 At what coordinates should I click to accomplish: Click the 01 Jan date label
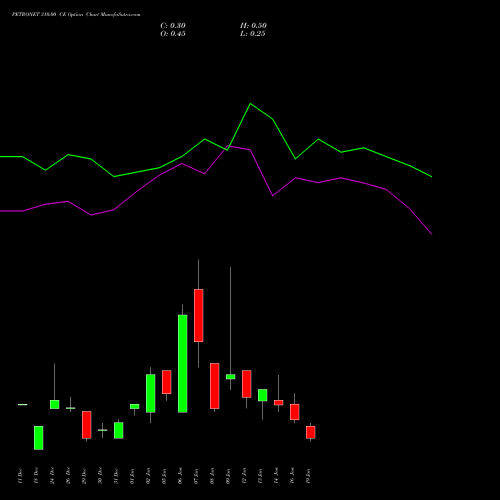pos(132,476)
